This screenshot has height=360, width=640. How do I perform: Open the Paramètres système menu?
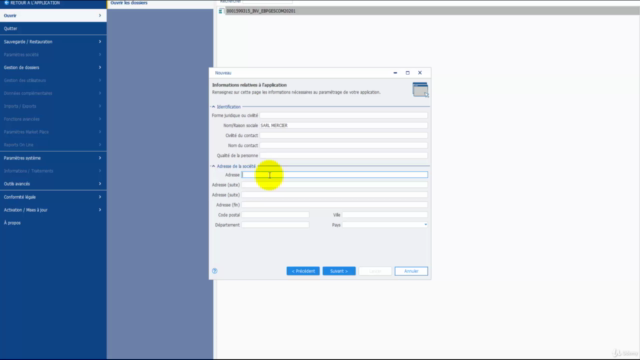pos(53,158)
